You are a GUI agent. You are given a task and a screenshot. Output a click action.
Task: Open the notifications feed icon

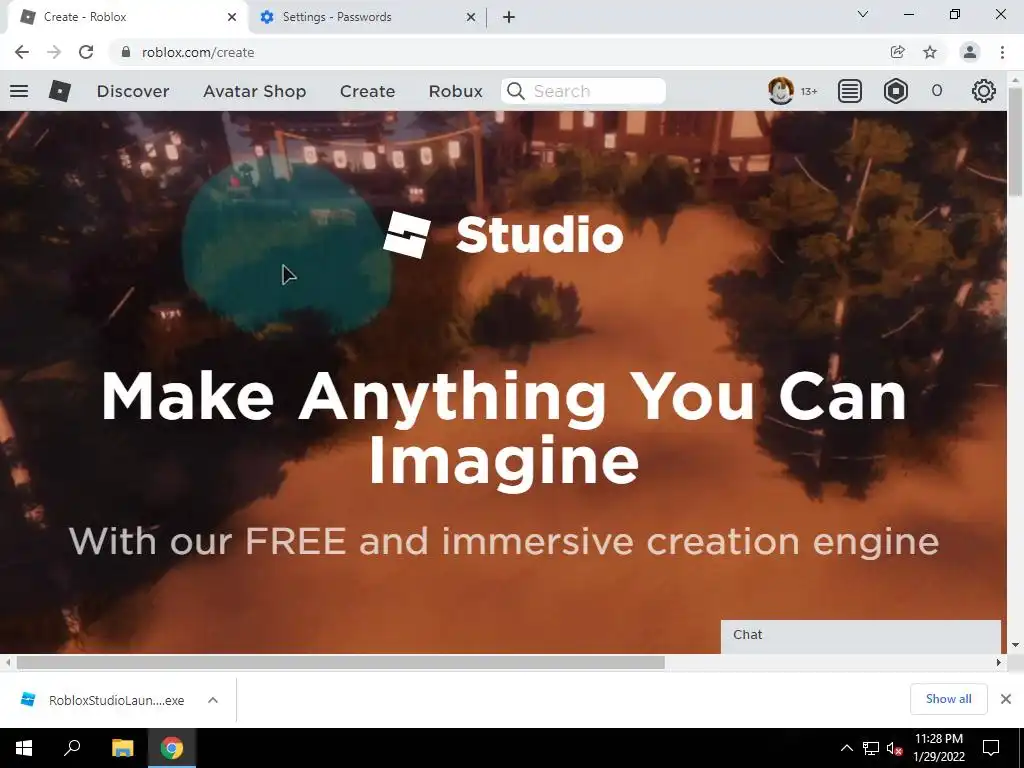849,91
